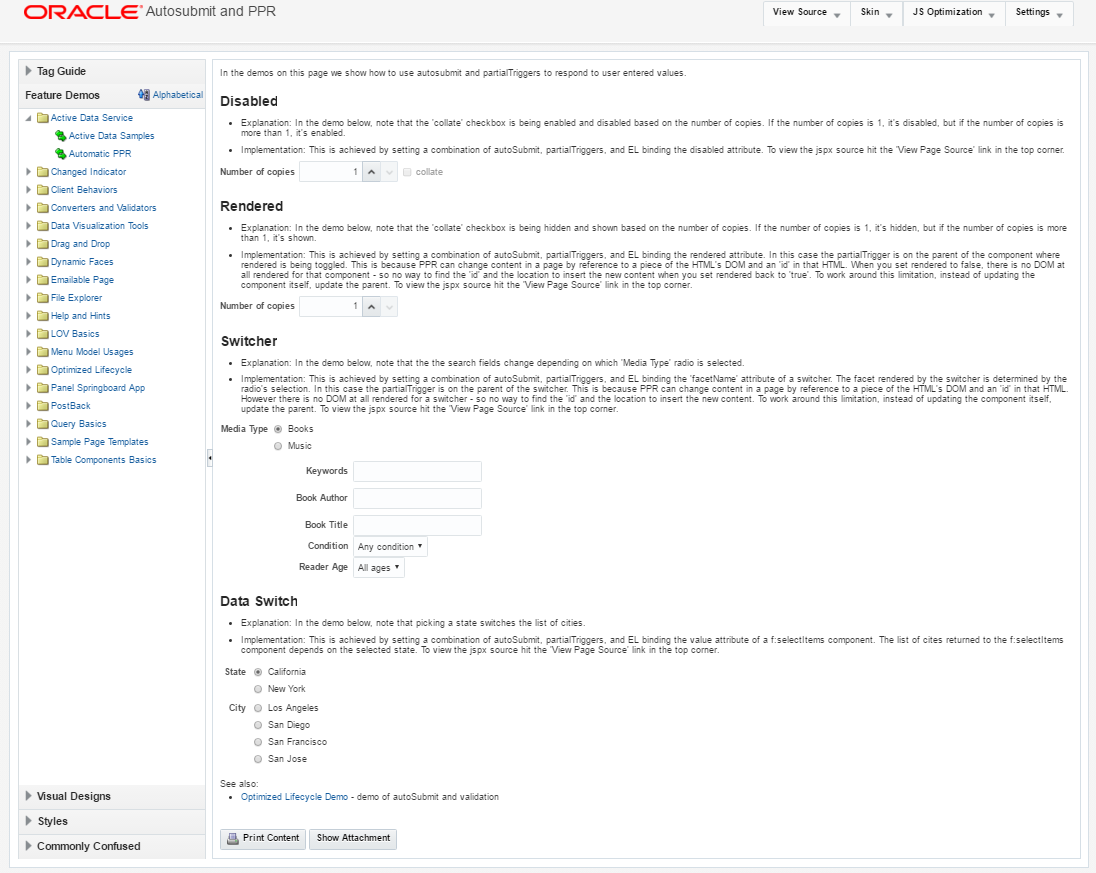Increase copies in the Rendered section
Image resolution: width=1096 pixels, height=873 pixels.
372,306
